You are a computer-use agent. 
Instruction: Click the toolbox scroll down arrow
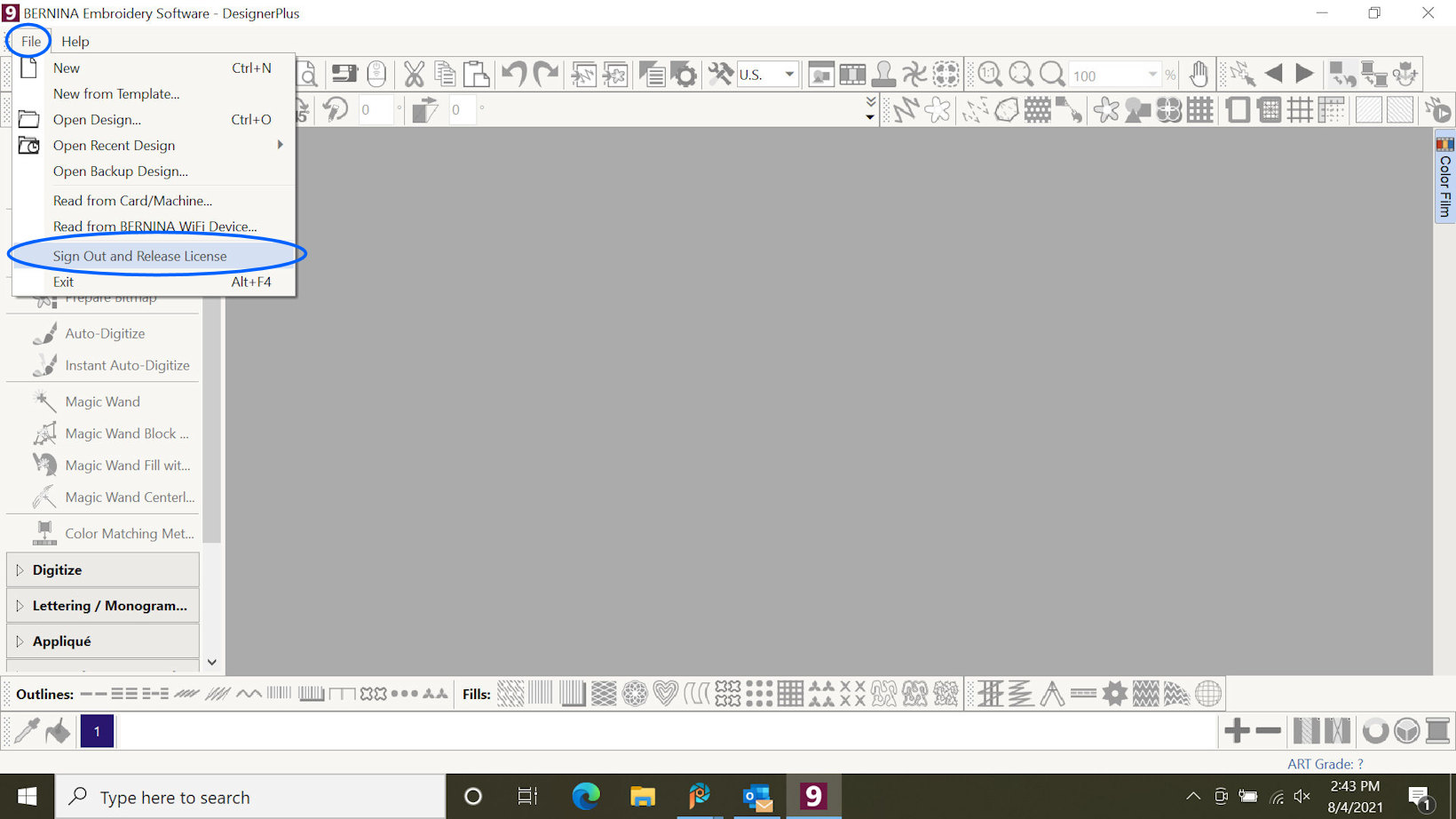click(x=211, y=662)
